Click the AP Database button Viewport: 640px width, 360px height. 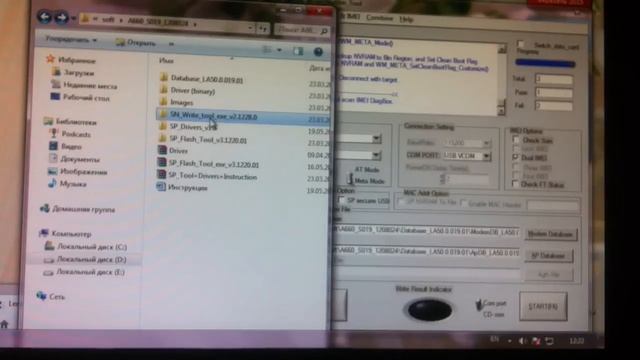(x=548, y=256)
